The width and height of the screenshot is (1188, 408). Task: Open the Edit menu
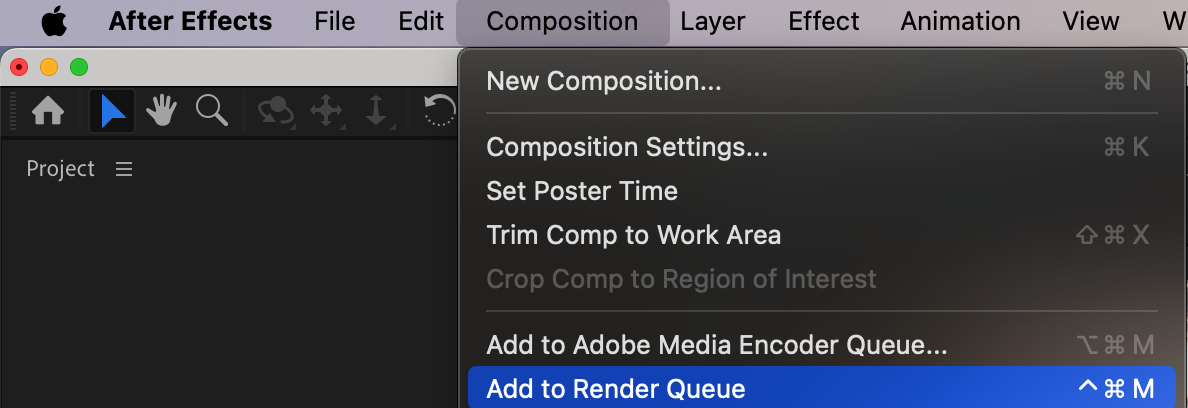pos(420,21)
